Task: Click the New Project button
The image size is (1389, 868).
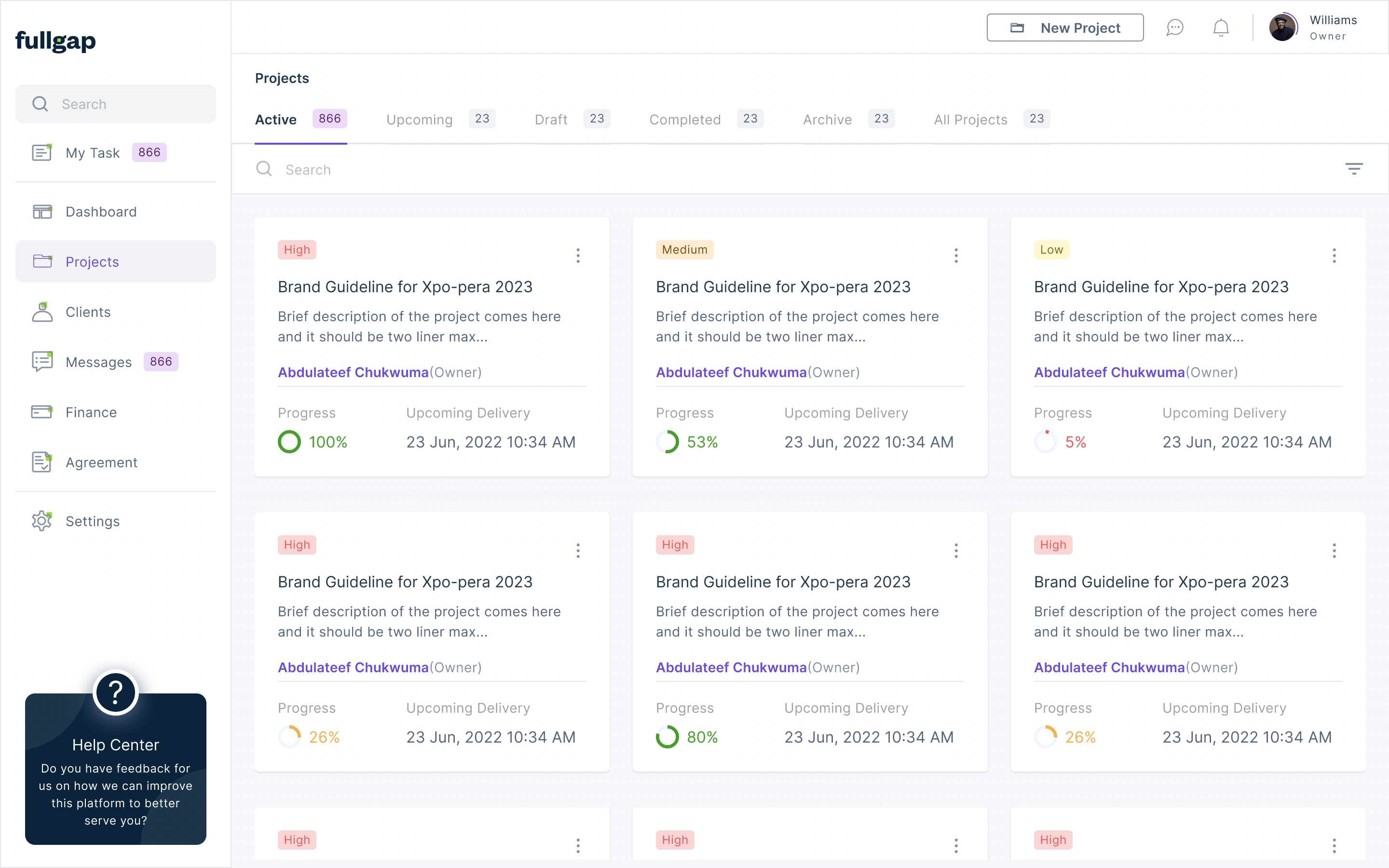Action: 1065,27
